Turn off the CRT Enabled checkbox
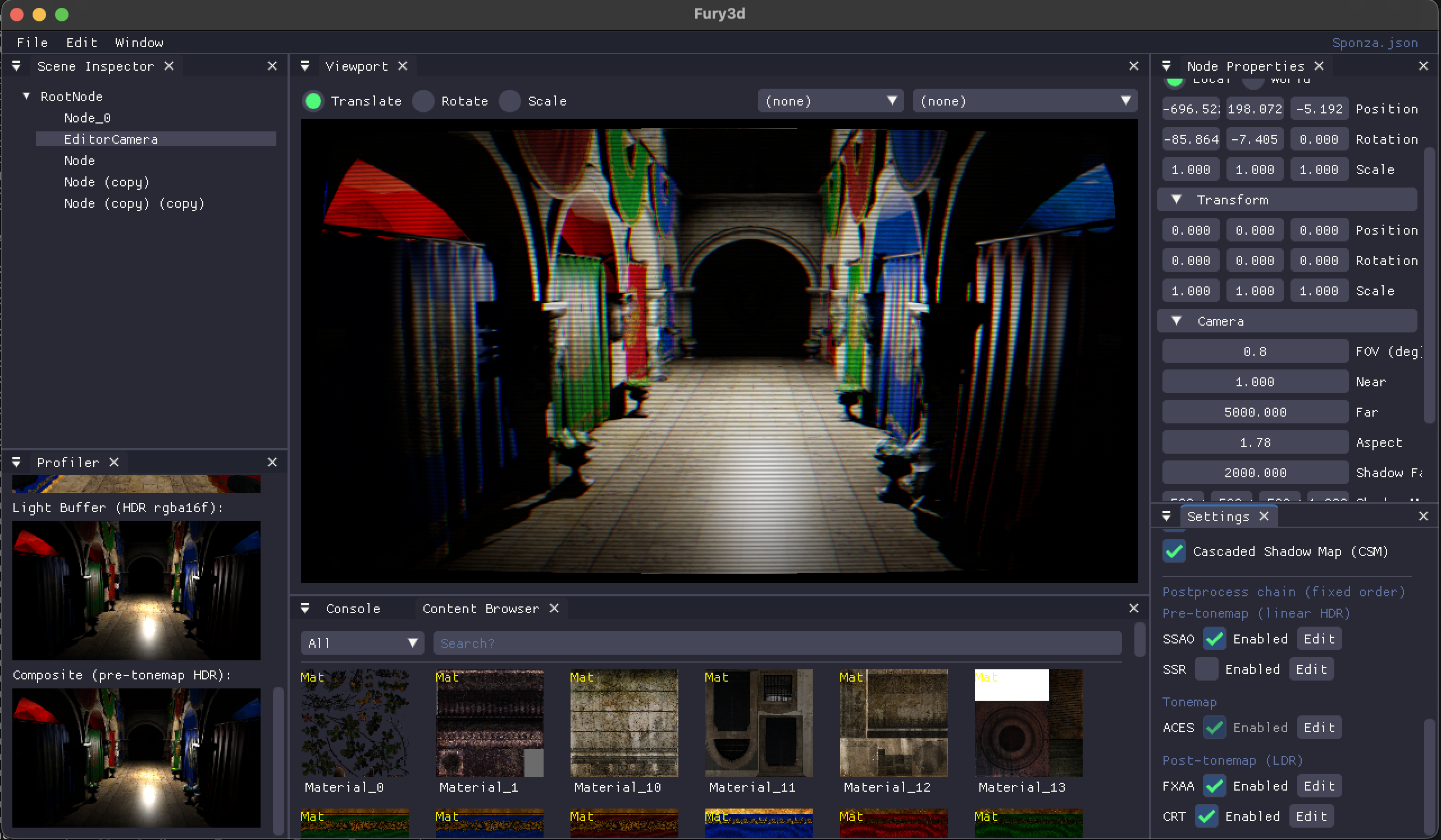Screen dimensions: 1441x840 (x=1207, y=817)
